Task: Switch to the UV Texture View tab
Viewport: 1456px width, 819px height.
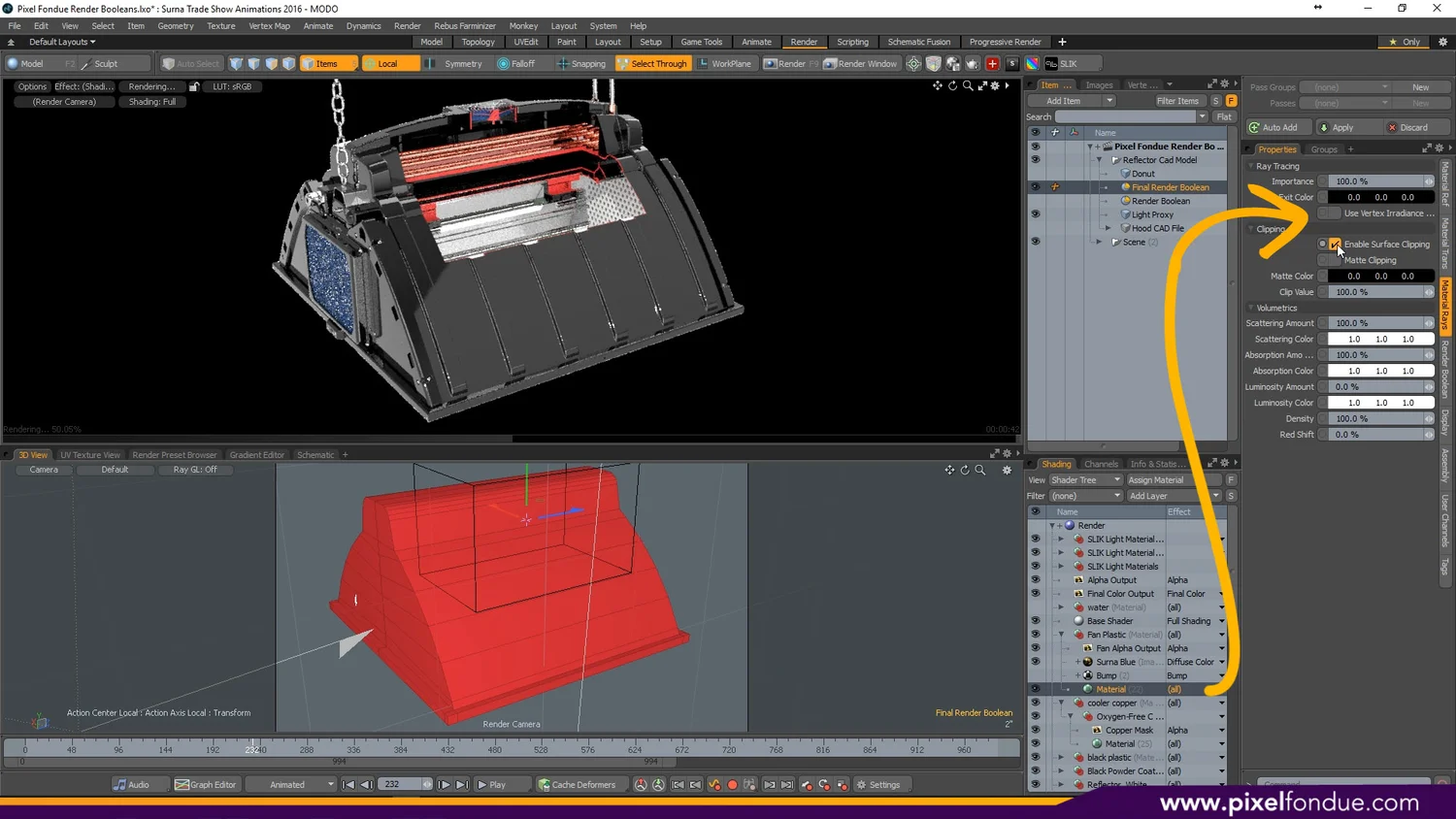Action: (x=90, y=454)
